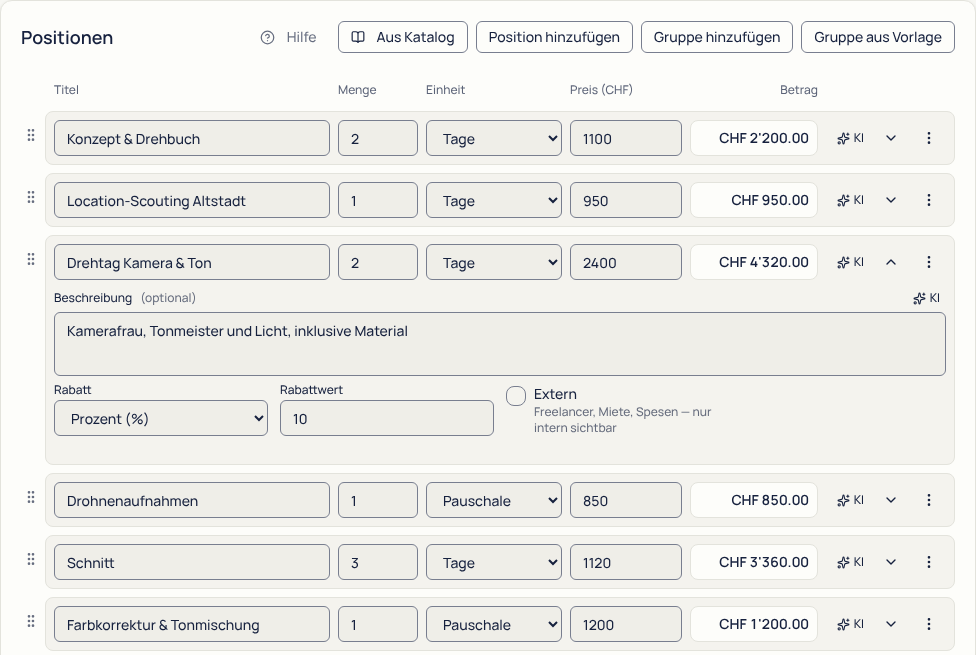Image resolution: width=976 pixels, height=655 pixels.
Task: Open the three-dot menu for Drehtag Kamera & Ton
Action: [929, 262]
